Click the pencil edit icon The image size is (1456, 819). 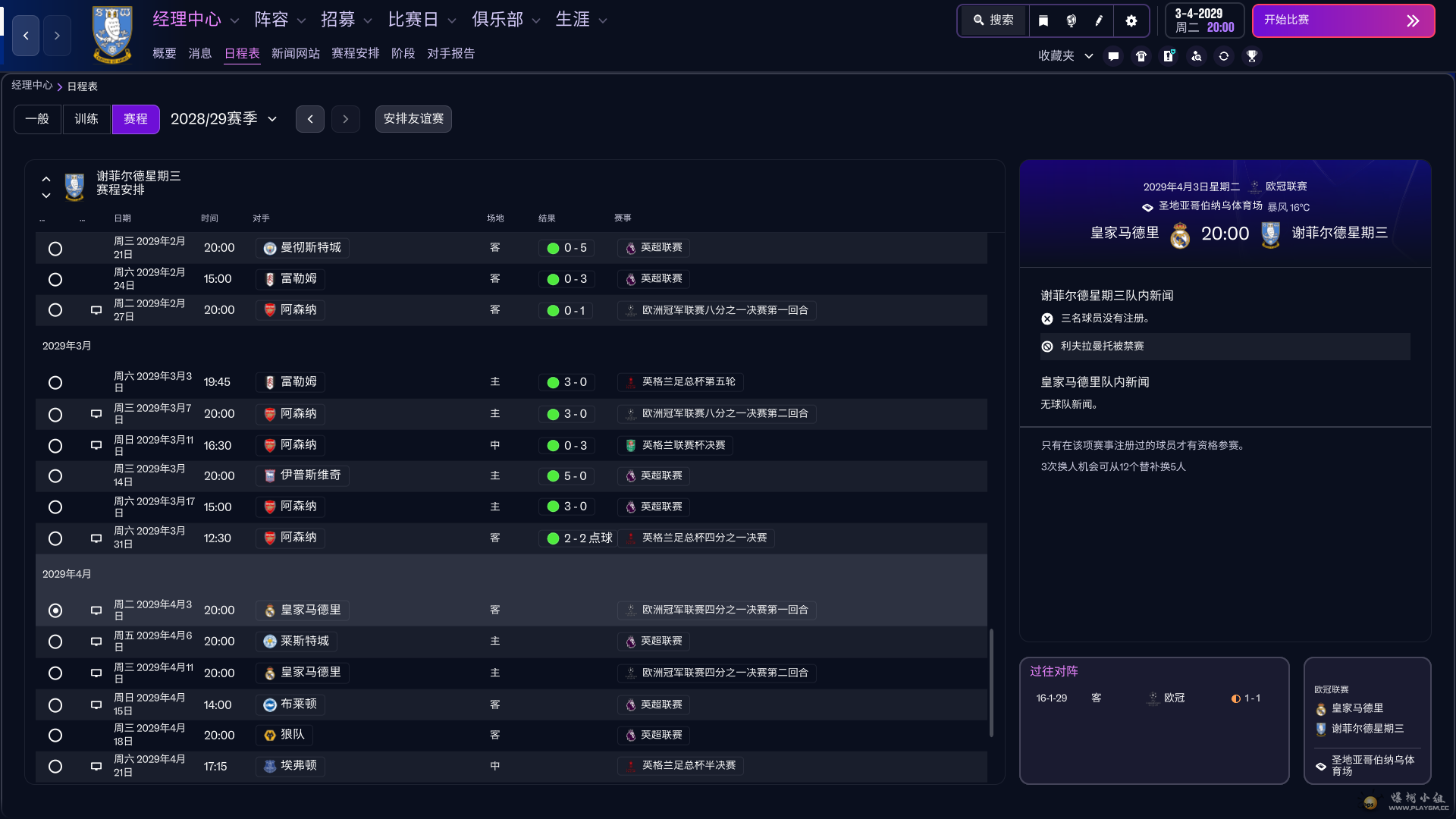(1099, 20)
